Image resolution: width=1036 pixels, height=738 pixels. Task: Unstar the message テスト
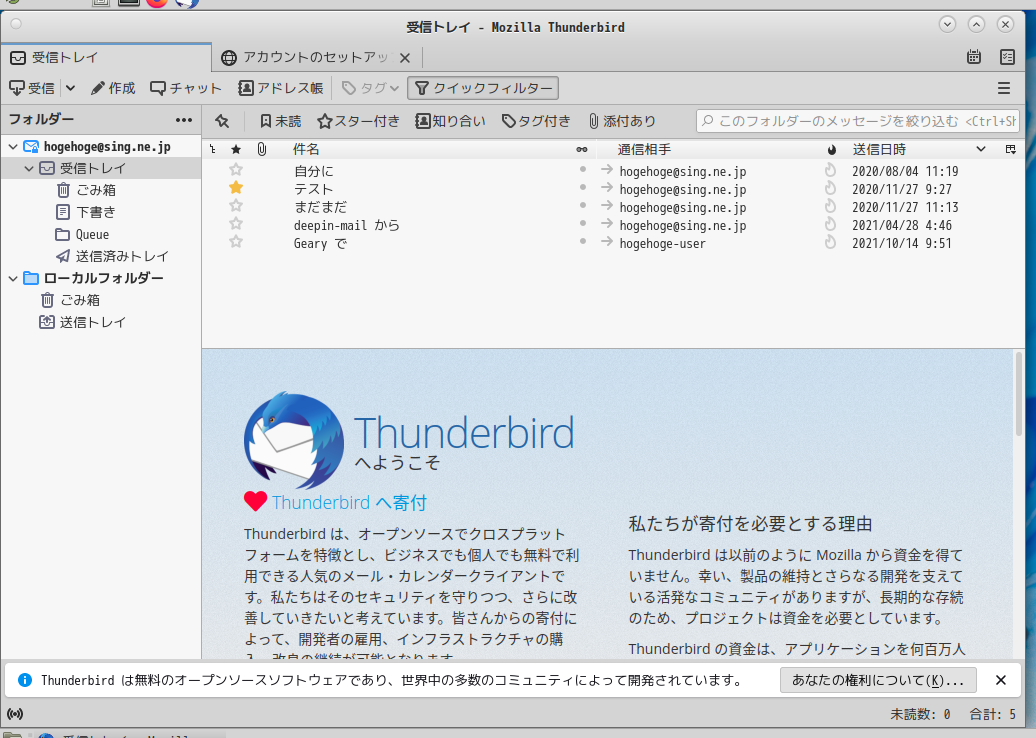point(236,188)
